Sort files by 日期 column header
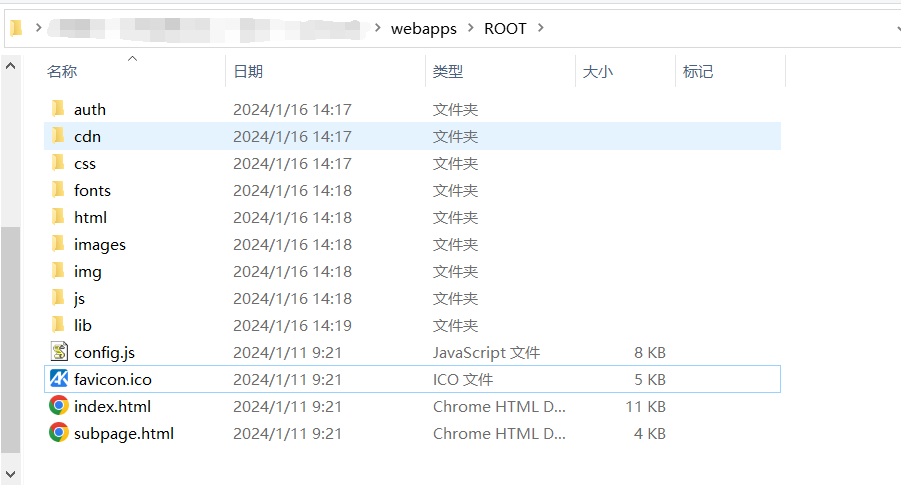 248,72
